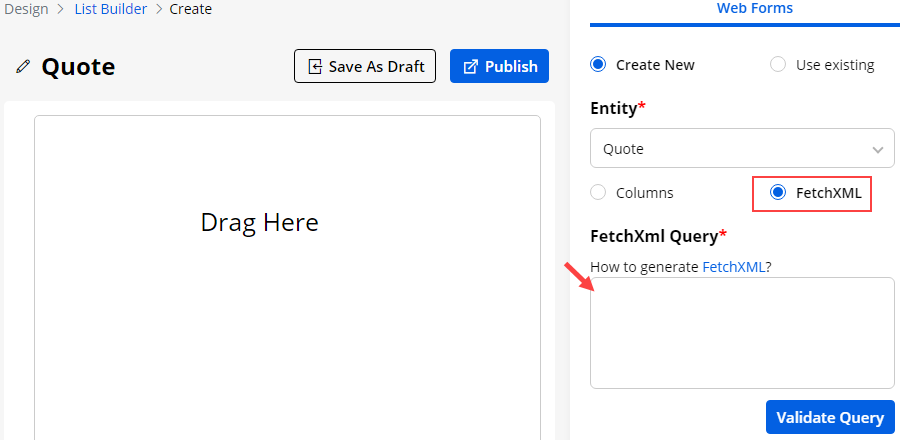Open the FetchXML help link
900x440 pixels.
coord(733,267)
